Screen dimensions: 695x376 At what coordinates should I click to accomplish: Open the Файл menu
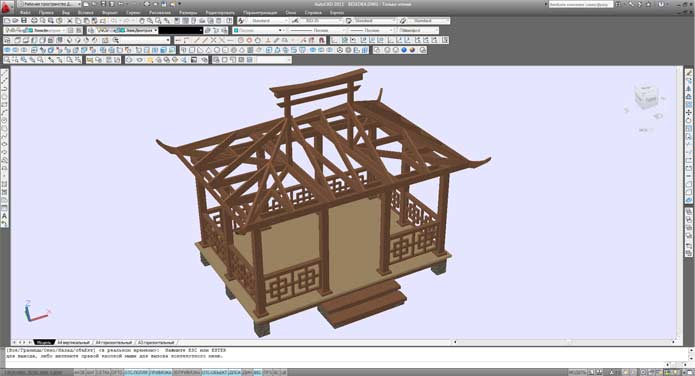coord(25,12)
